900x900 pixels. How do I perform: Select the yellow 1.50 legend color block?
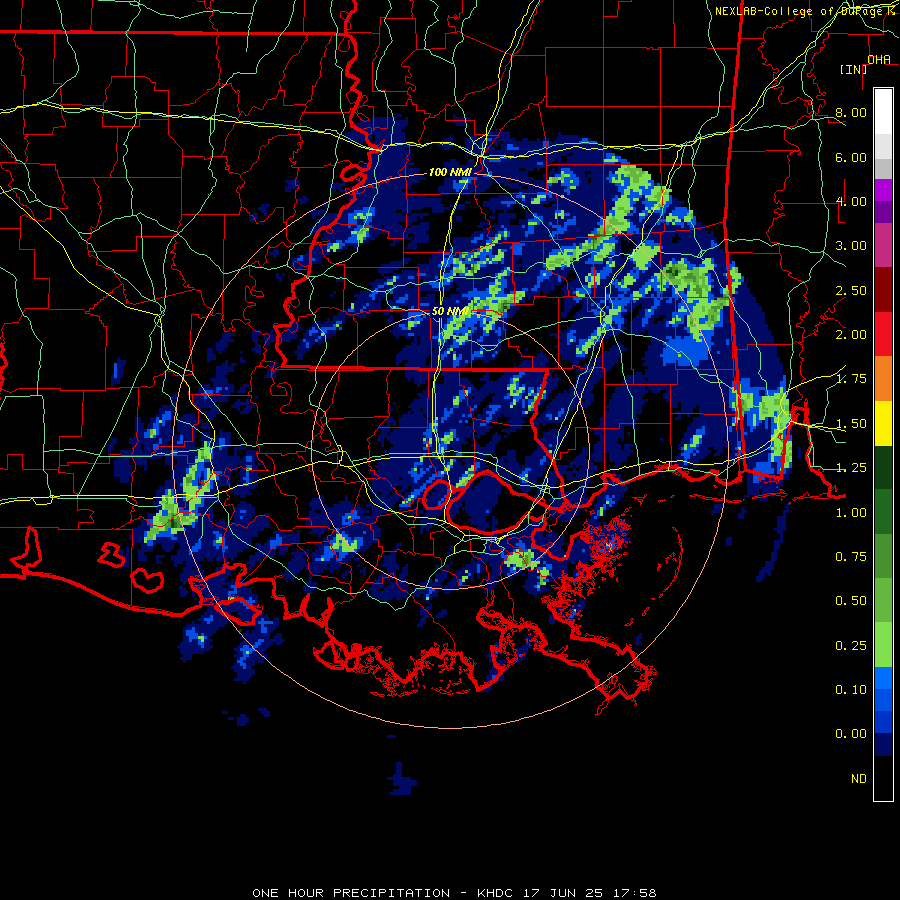point(883,423)
